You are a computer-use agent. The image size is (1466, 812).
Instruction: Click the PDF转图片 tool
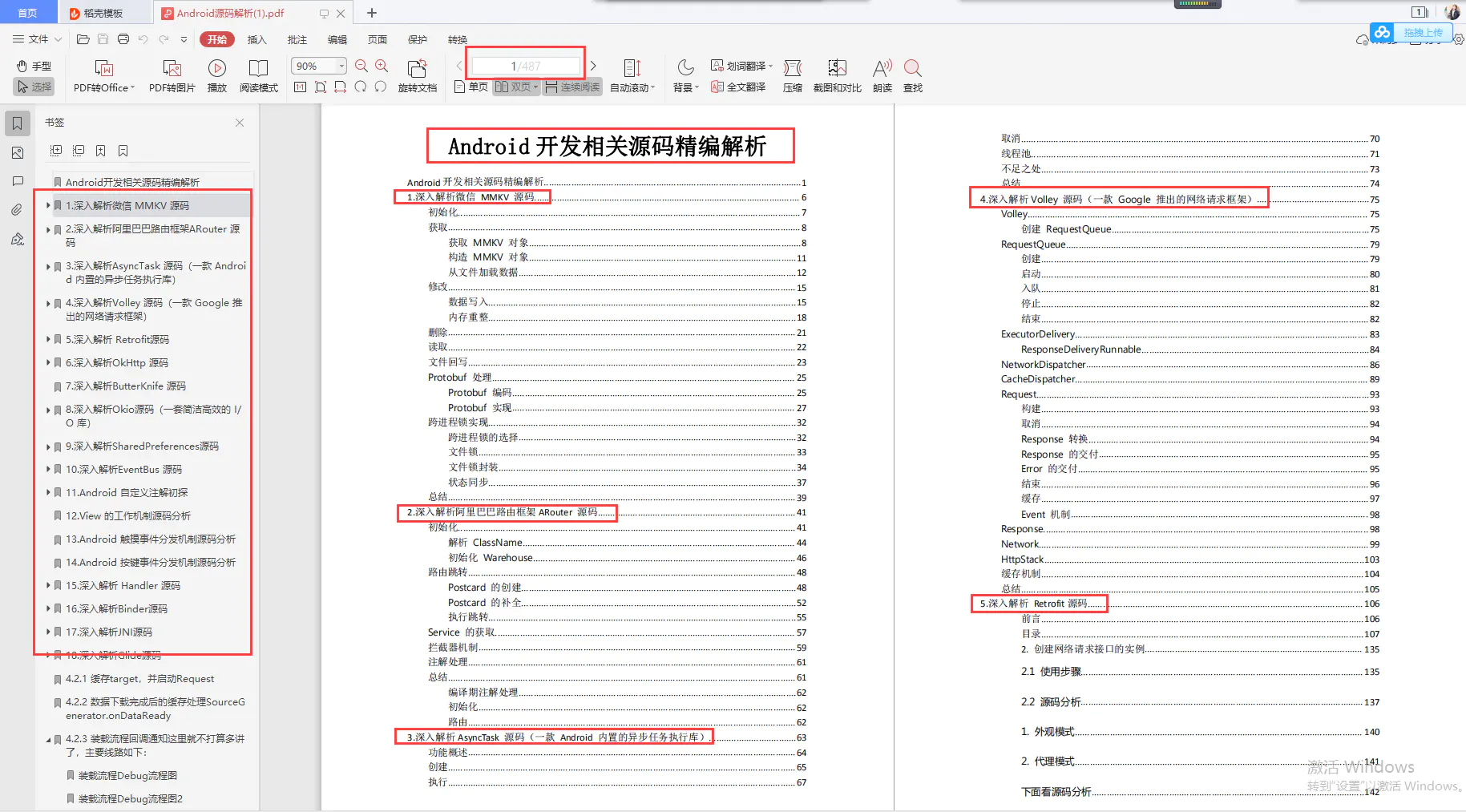tap(172, 76)
